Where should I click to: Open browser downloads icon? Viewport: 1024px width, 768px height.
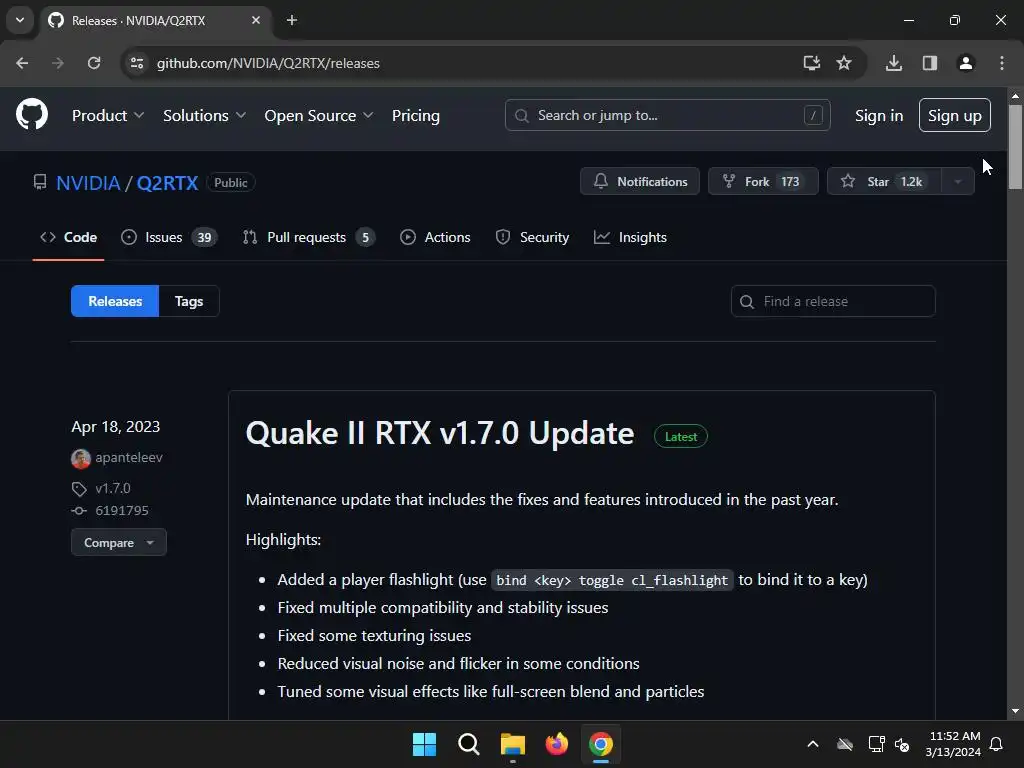point(893,63)
